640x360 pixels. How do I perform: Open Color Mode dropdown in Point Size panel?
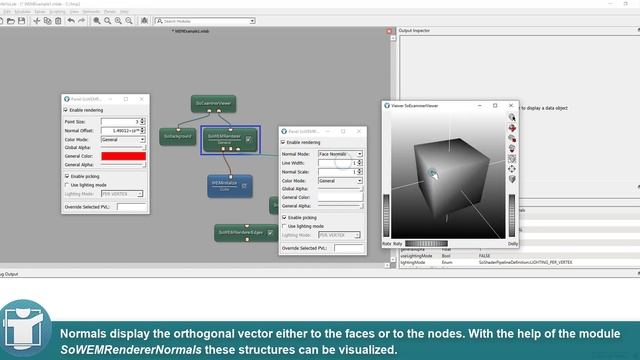pos(123,140)
